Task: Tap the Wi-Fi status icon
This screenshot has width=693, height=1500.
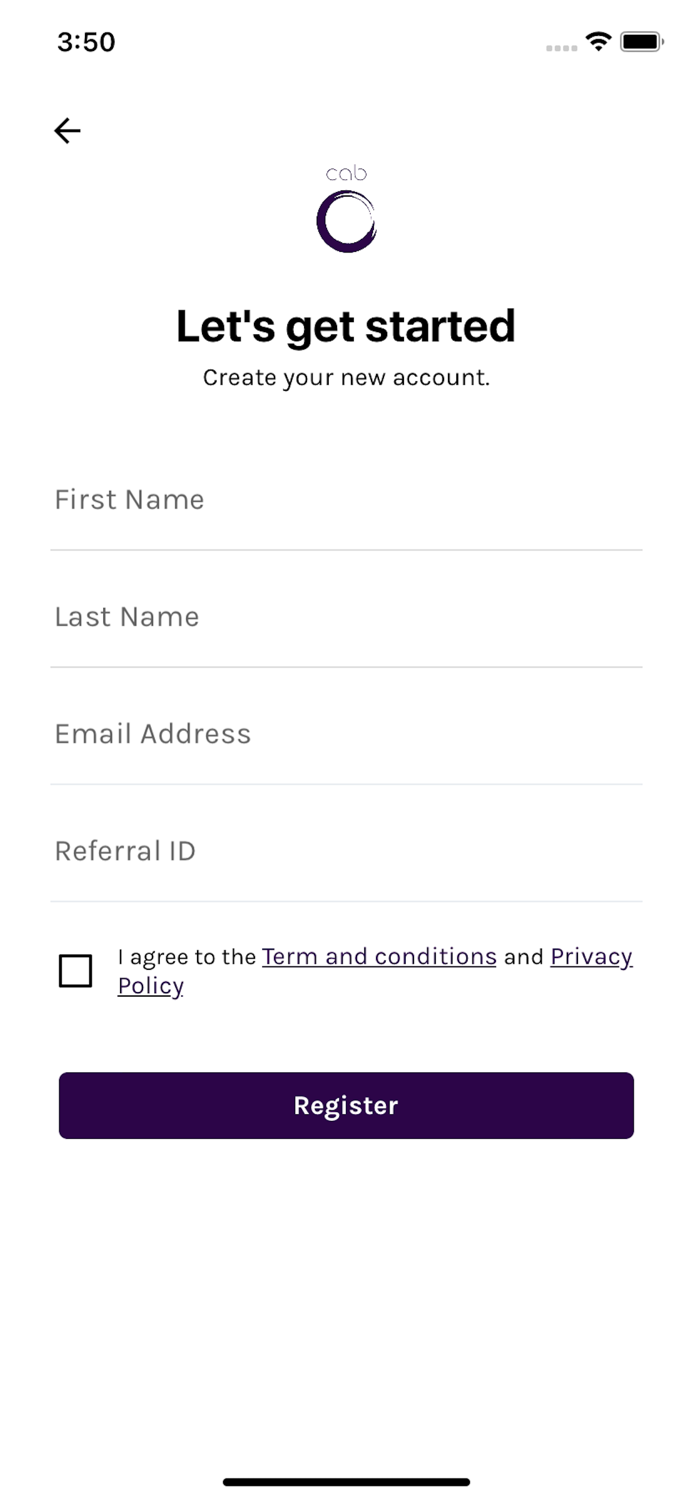Action: pos(598,42)
